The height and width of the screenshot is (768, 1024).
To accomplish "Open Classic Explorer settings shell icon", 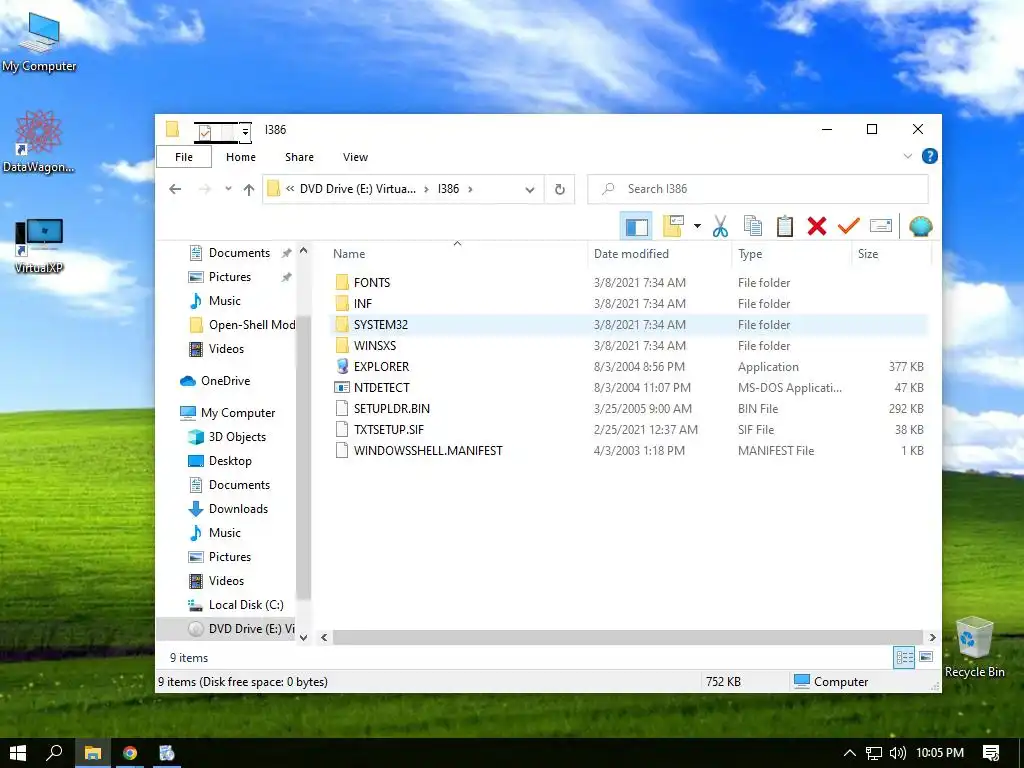I will coord(920,227).
